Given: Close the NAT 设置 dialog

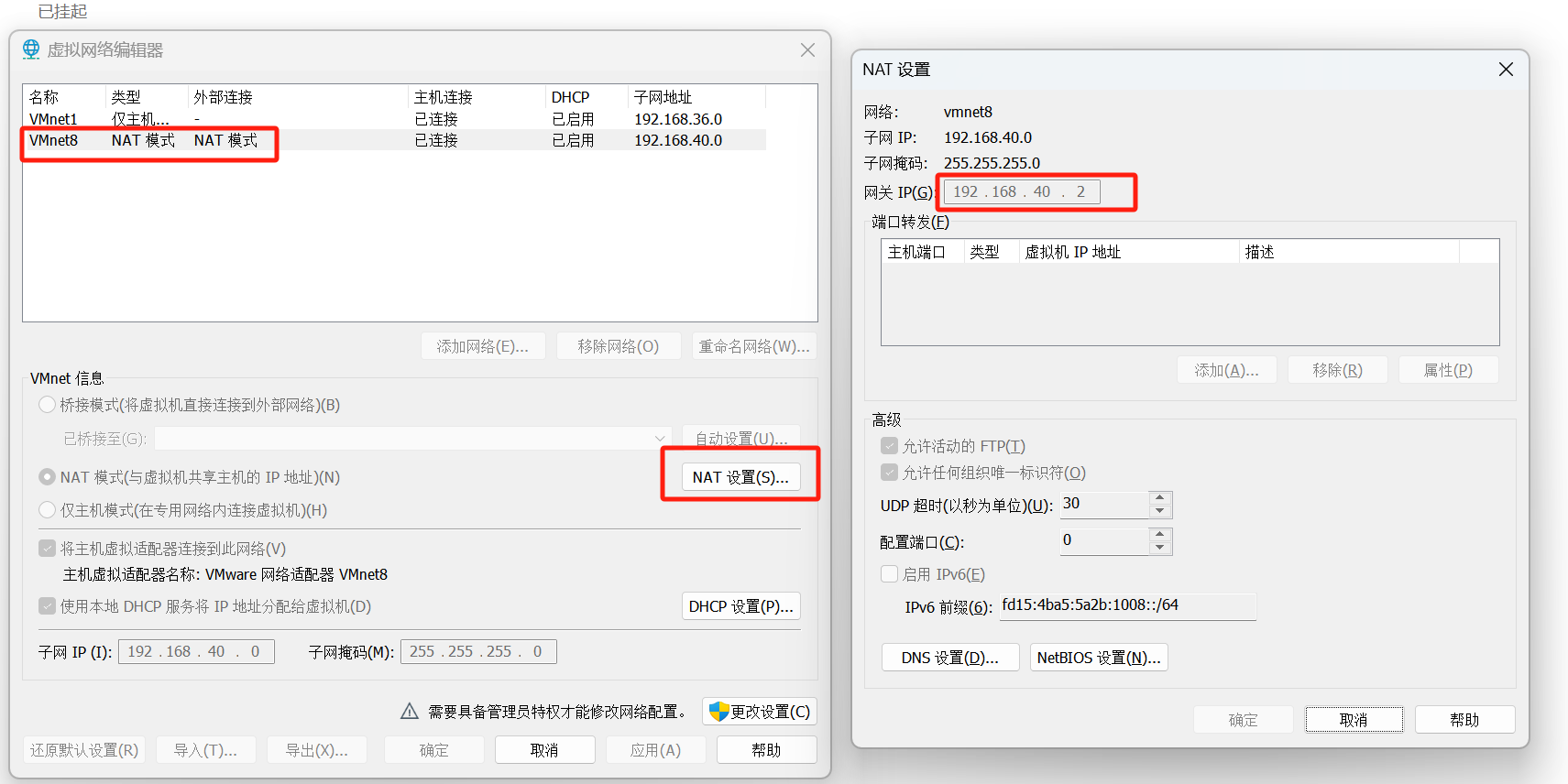Looking at the screenshot, I should 1506,70.
